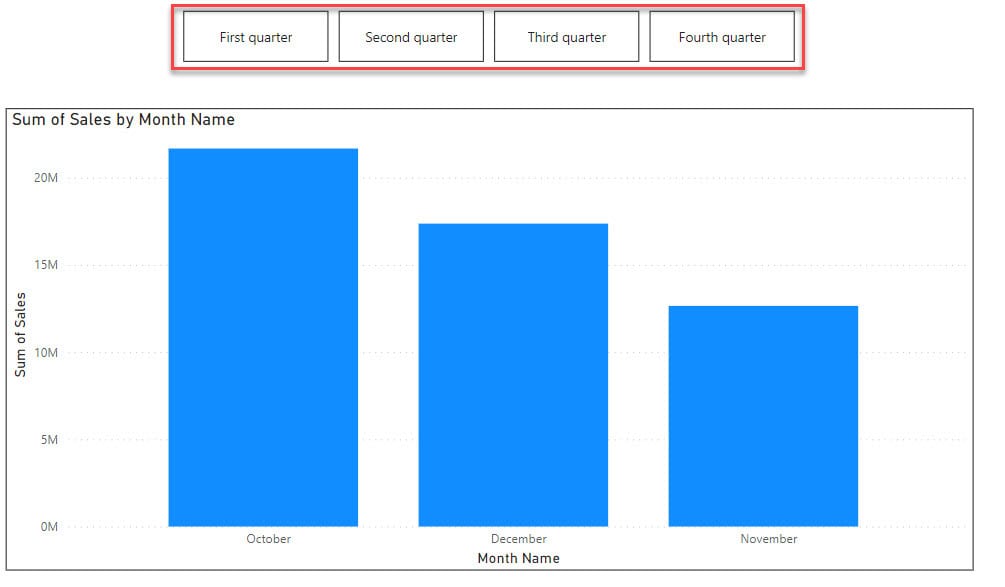Screen dimensions: 1005x587
Task: Select the October sales bar
Action: click(263, 338)
